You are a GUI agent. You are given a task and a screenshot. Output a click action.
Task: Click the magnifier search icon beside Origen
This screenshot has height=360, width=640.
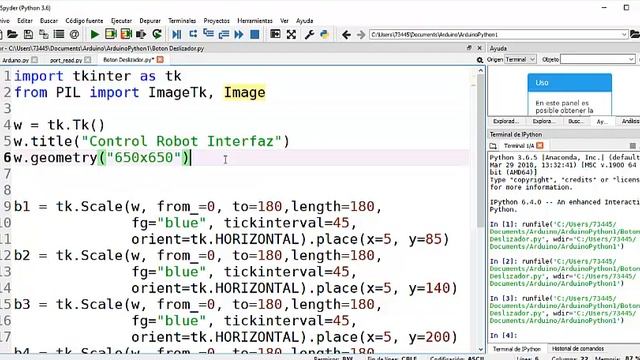pos(480,60)
